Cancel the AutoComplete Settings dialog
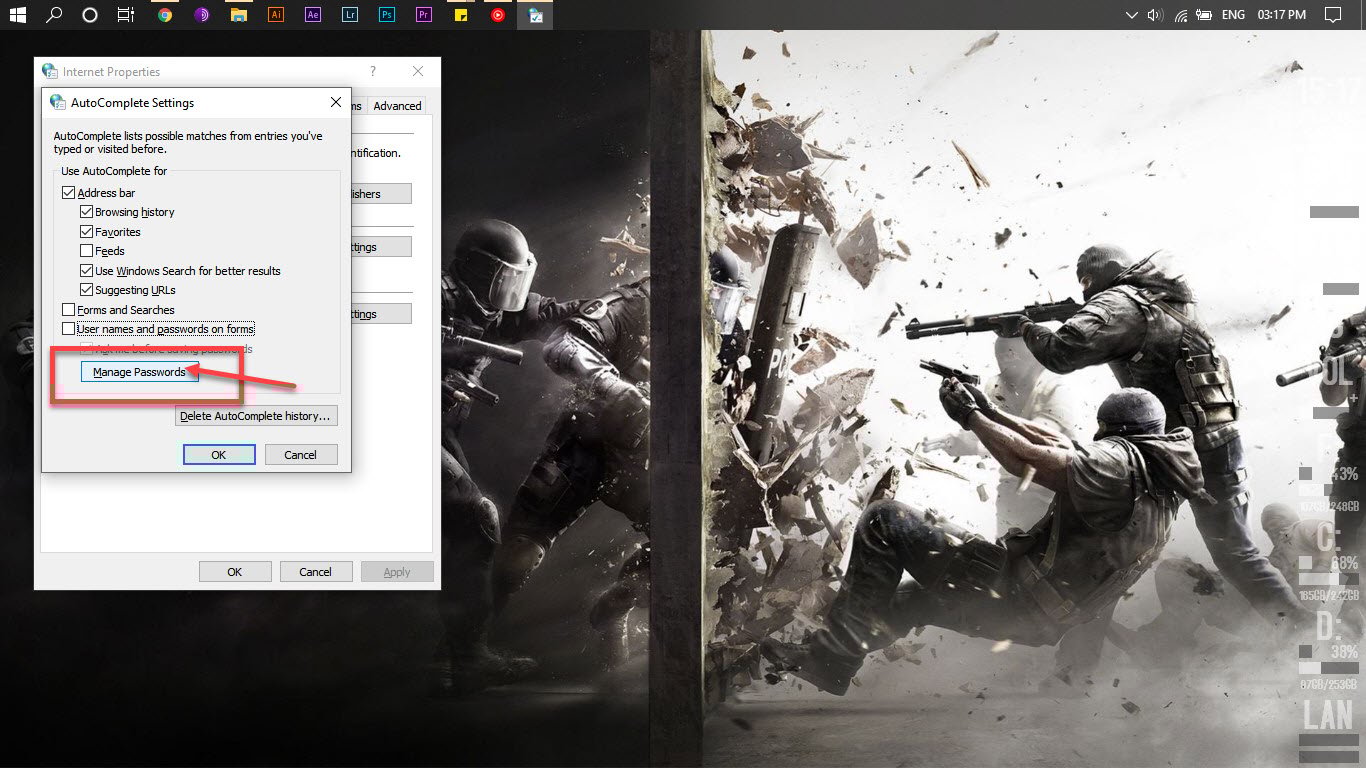The image size is (1366, 768). (301, 454)
